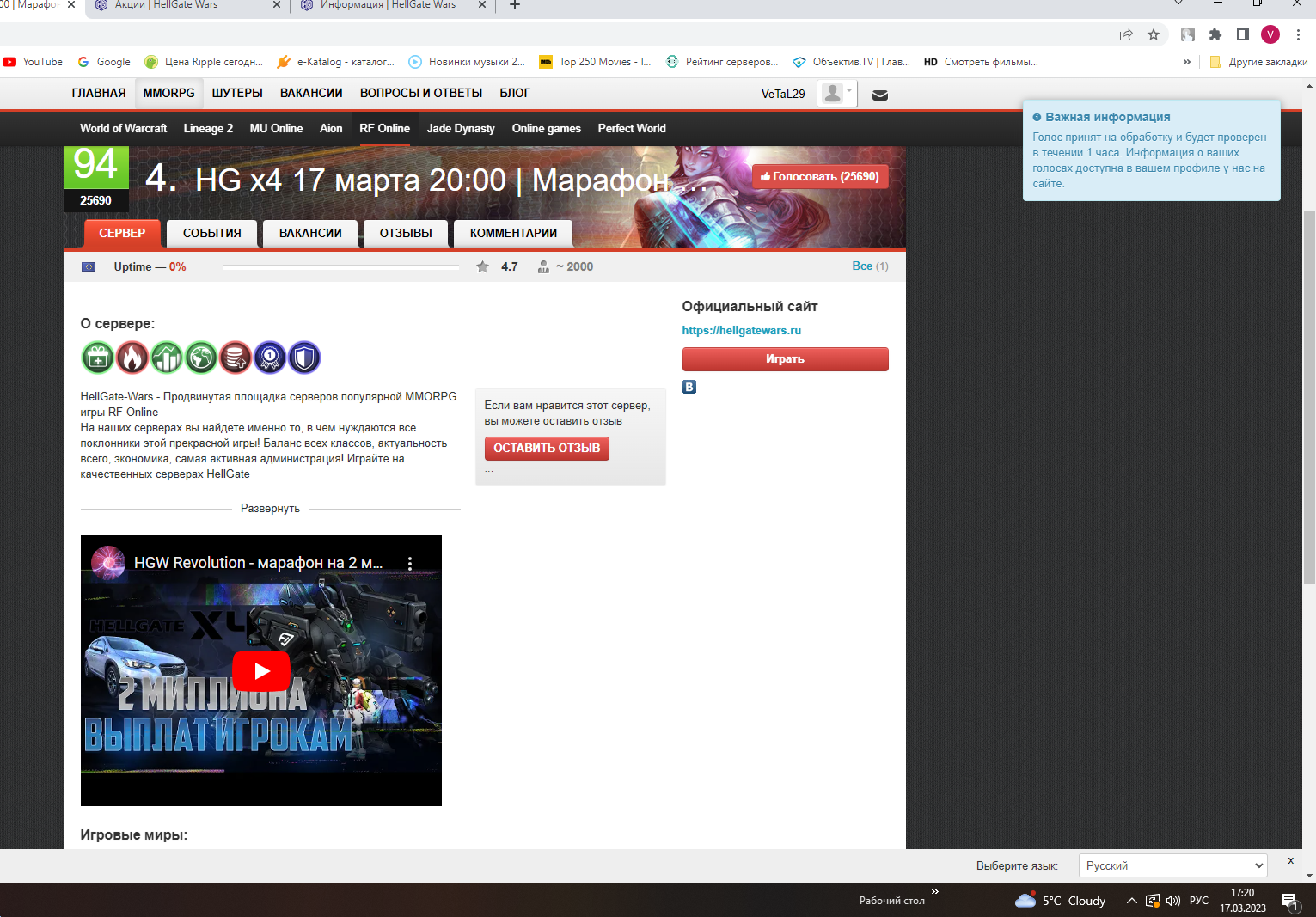Click the red coins stack badge icon
1316x917 pixels.
[236, 358]
